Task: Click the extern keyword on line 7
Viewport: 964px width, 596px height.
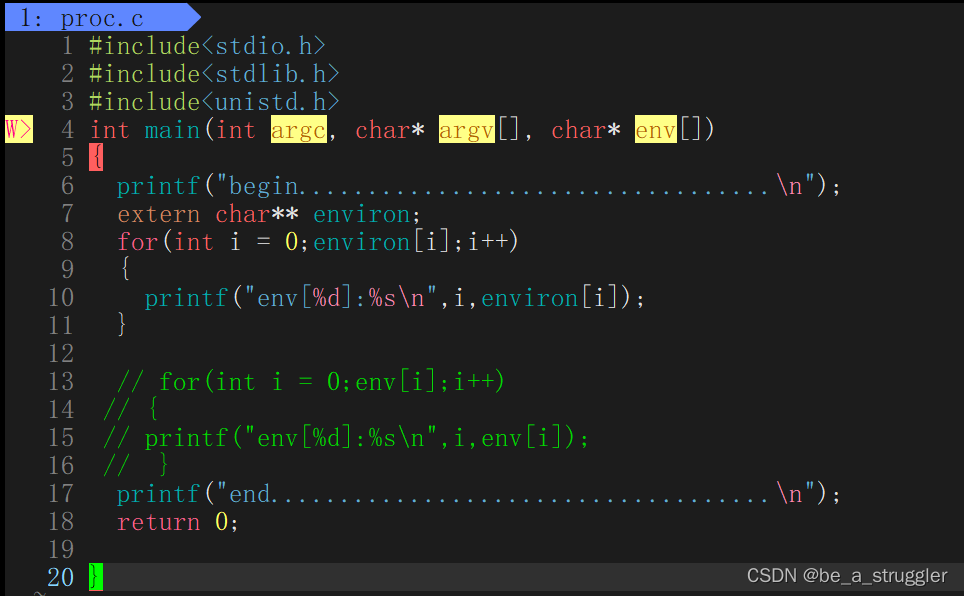Action: pyautogui.click(x=159, y=214)
